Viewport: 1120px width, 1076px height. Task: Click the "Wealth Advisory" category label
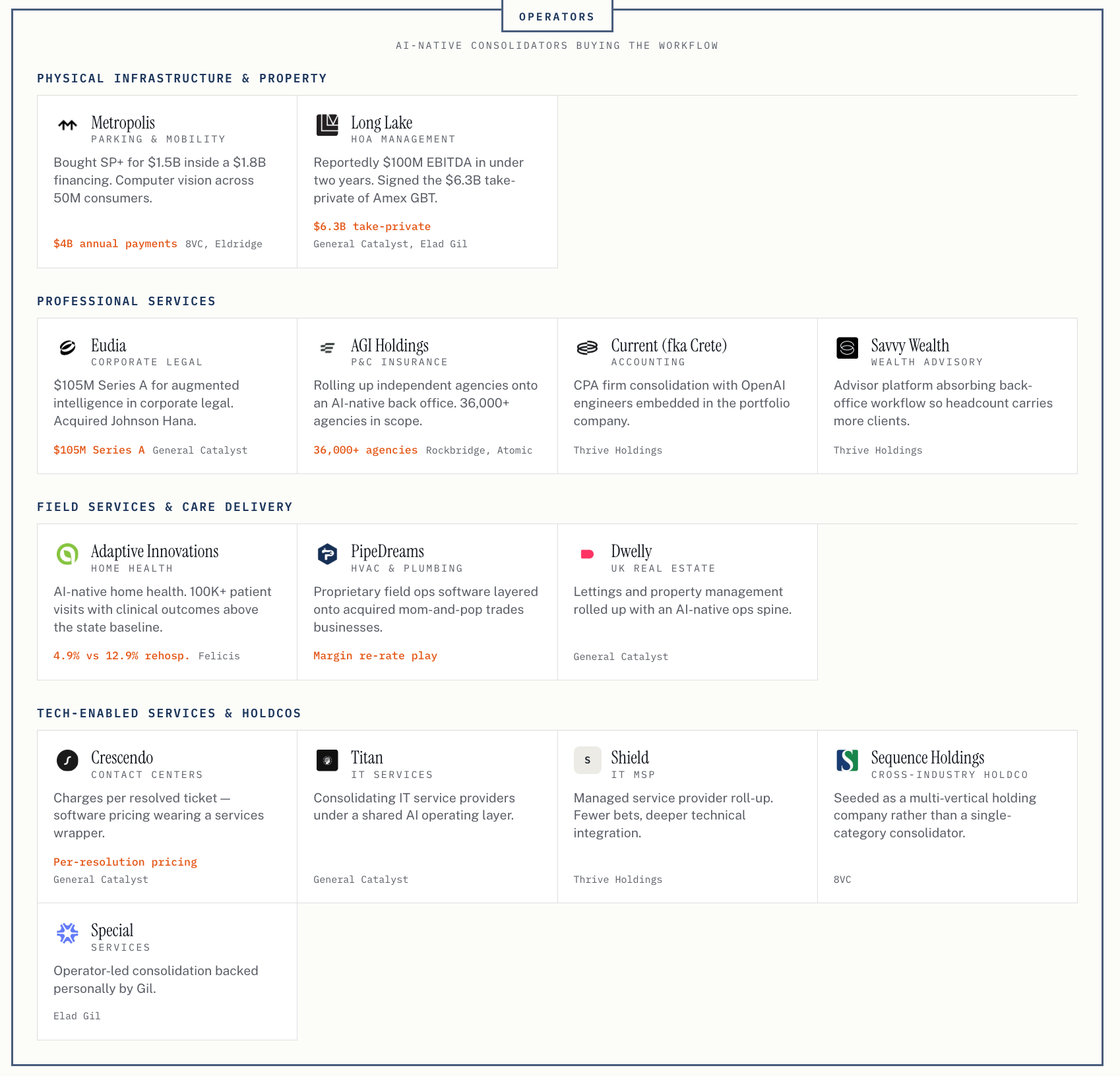[927, 362]
